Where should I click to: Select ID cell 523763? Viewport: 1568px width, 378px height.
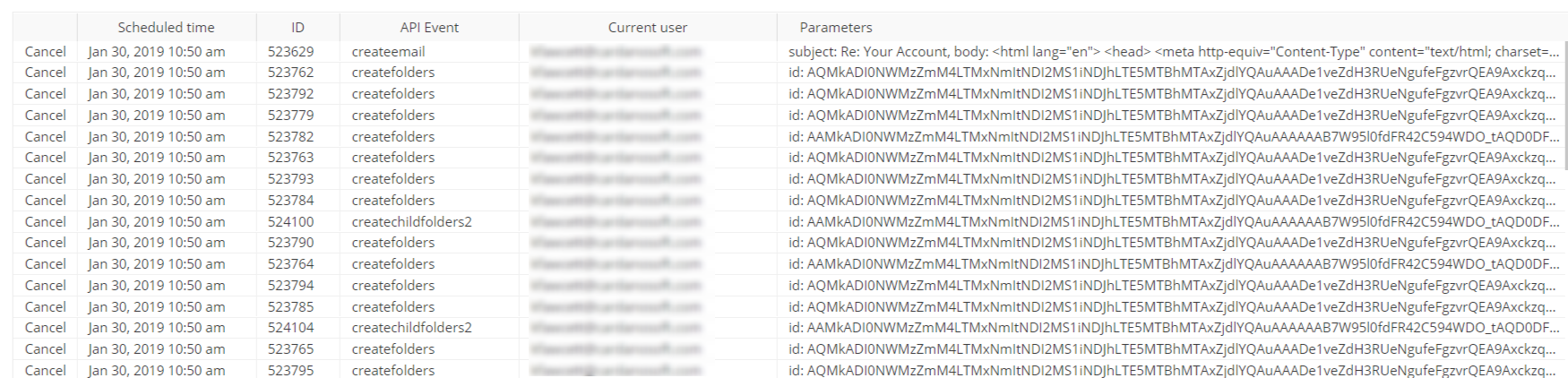290,158
